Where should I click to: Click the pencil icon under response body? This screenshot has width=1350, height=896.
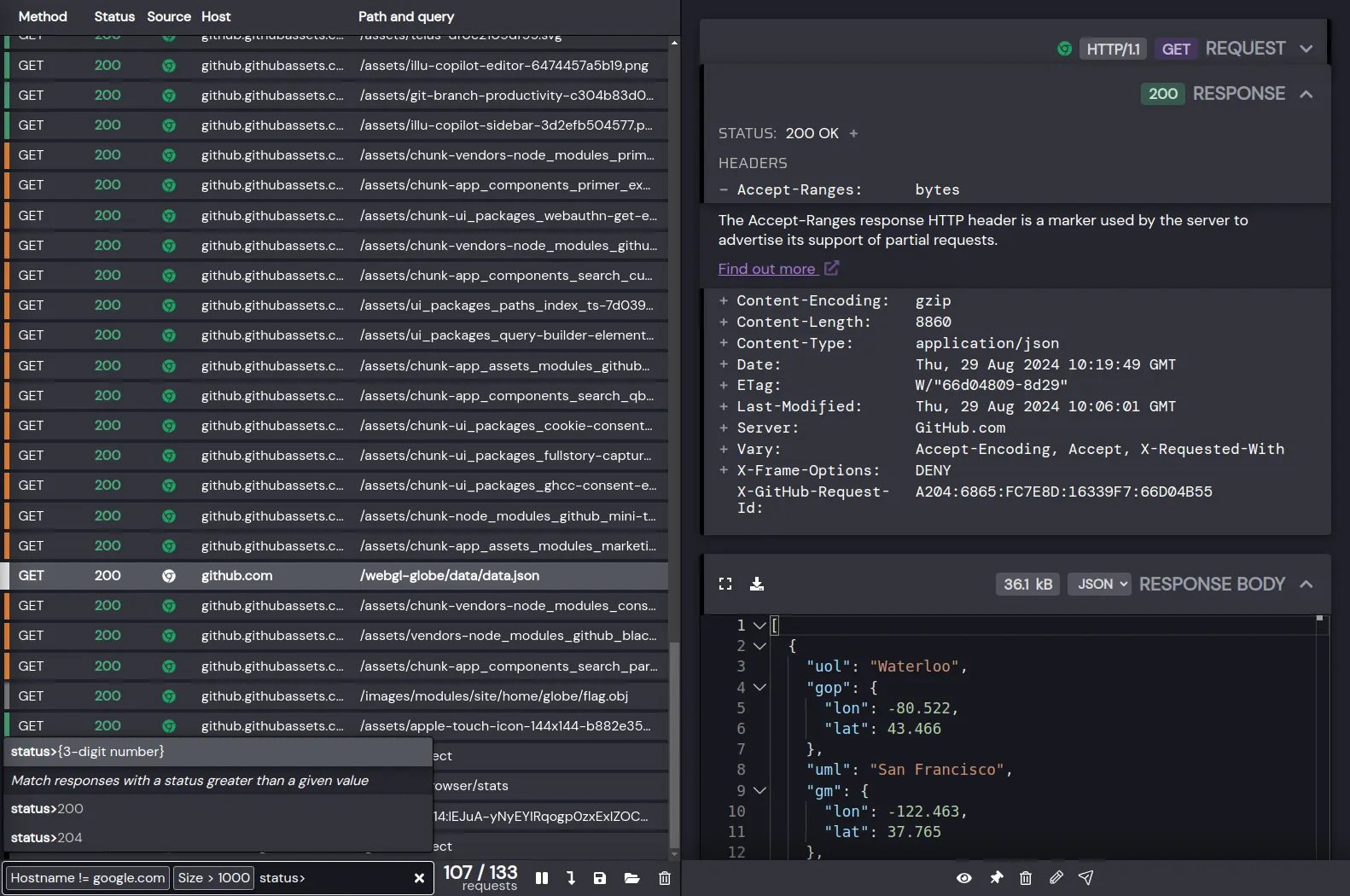tap(1056, 878)
